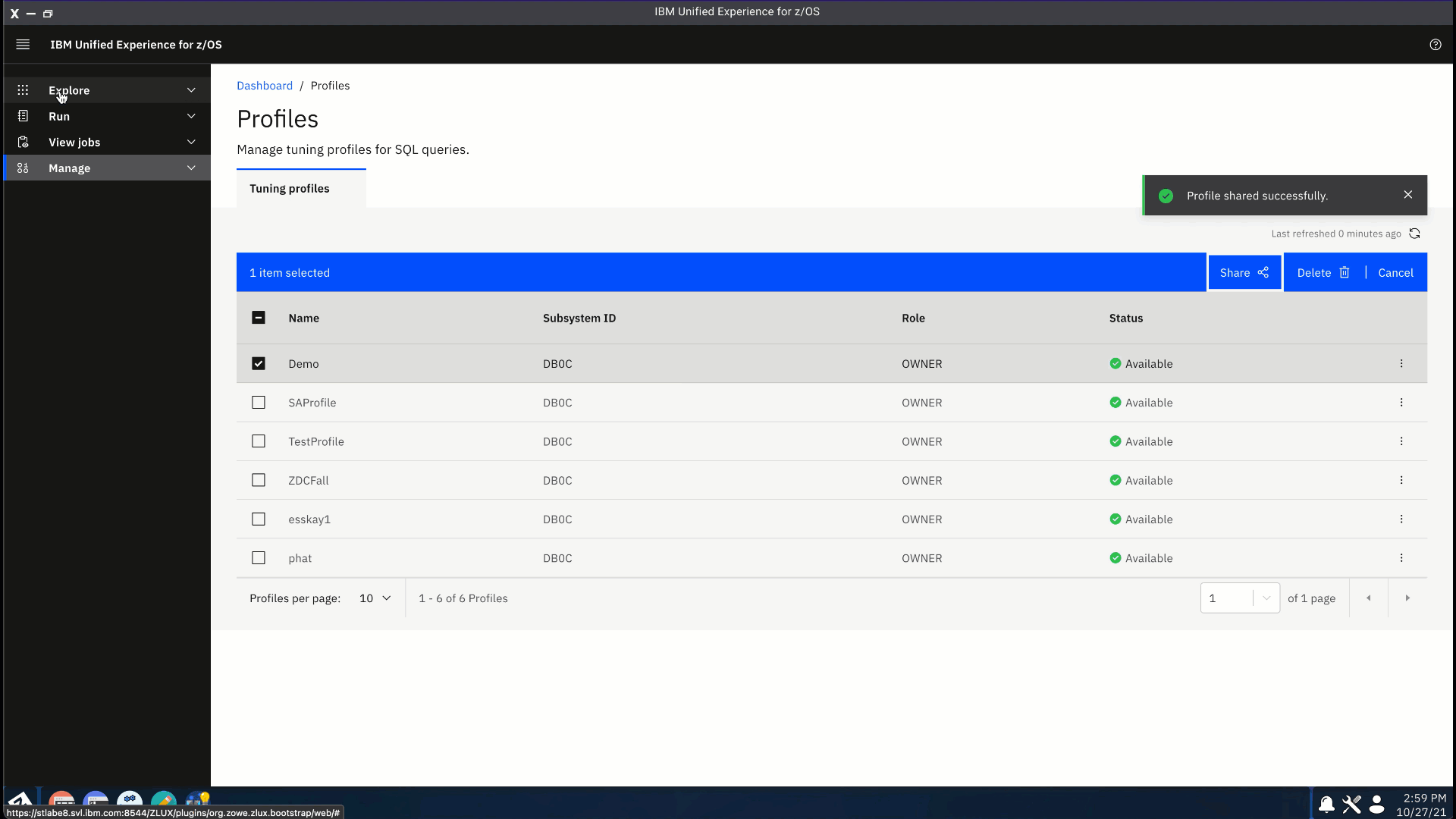Check the SAProfile checkbox
This screenshot has height=819, width=1456.
pyautogui.click(x=259, y=403)
